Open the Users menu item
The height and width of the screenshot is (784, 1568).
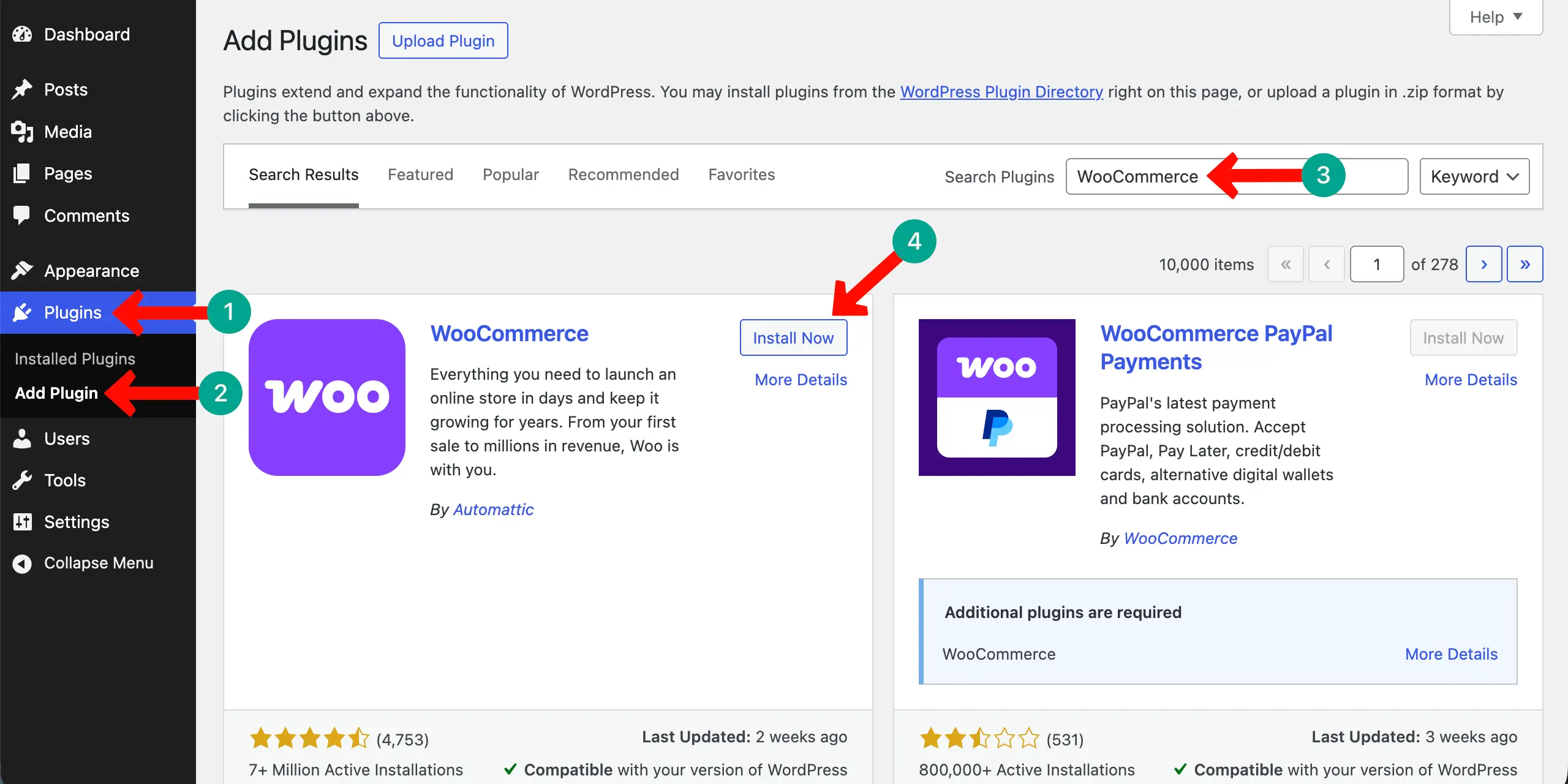[98, 439]
